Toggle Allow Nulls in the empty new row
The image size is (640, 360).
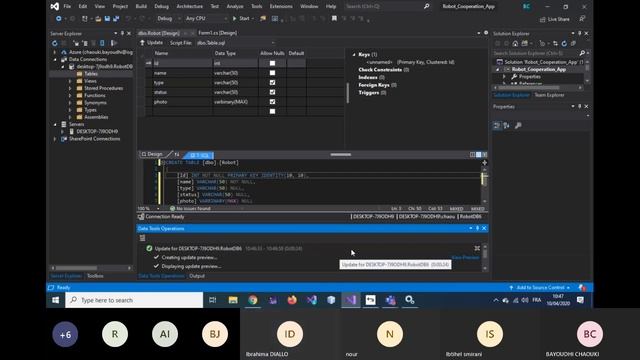272,111
